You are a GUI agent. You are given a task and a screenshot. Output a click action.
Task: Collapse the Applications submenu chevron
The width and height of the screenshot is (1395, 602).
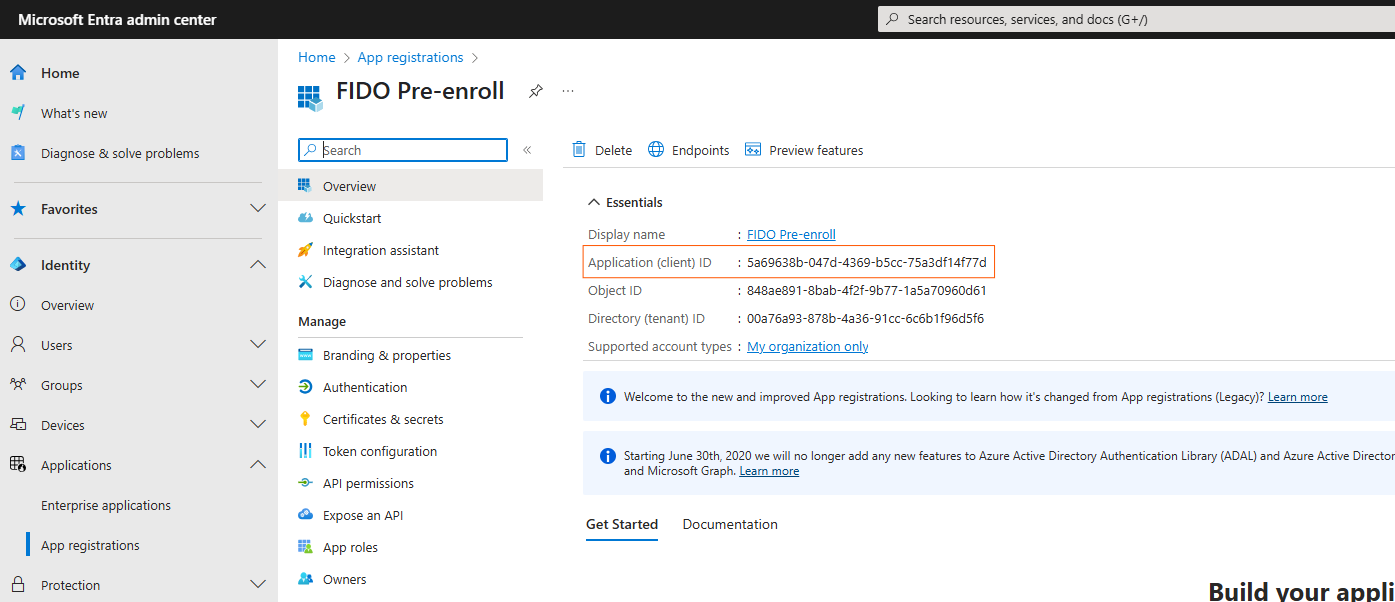click(257, 465)
